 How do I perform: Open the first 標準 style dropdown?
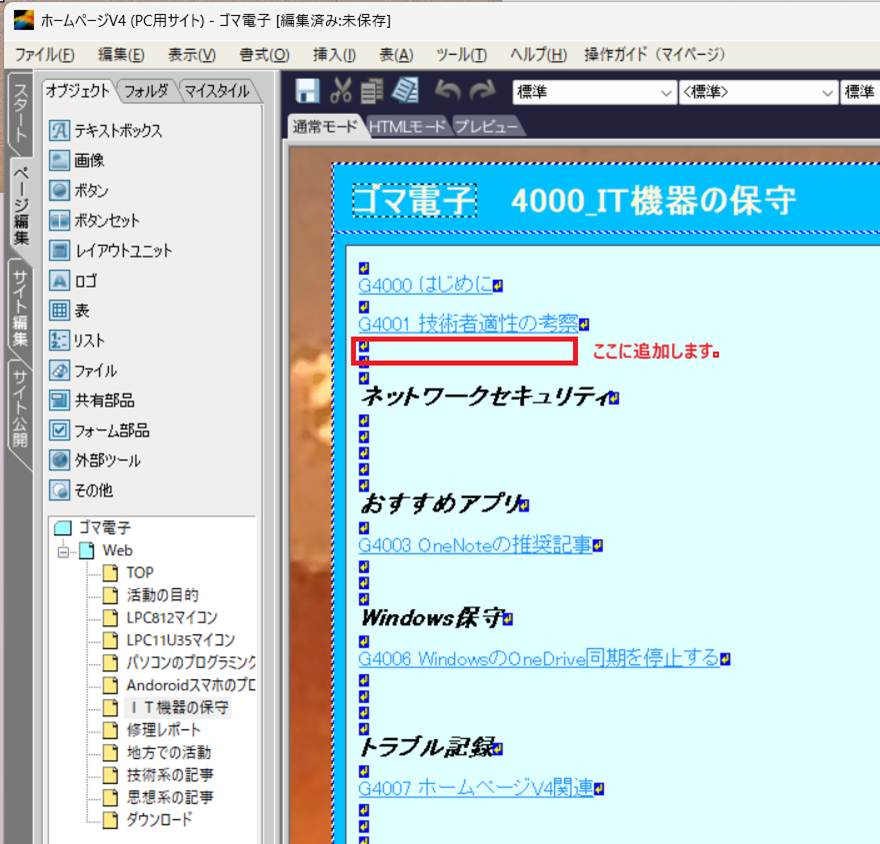(x=593, y=92)
